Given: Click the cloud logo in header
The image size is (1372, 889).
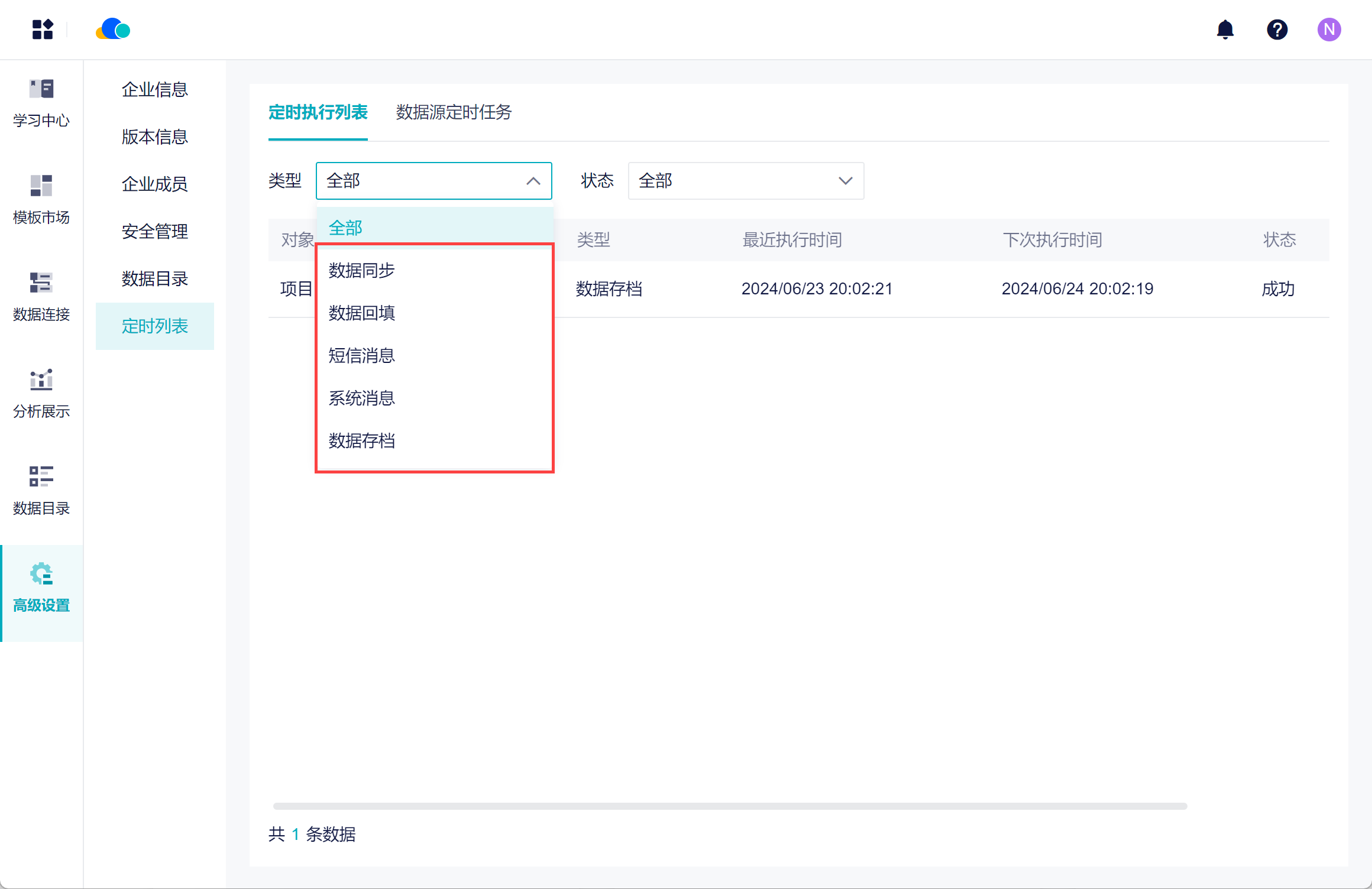Looking at the screenshot, I should [113, 30].
